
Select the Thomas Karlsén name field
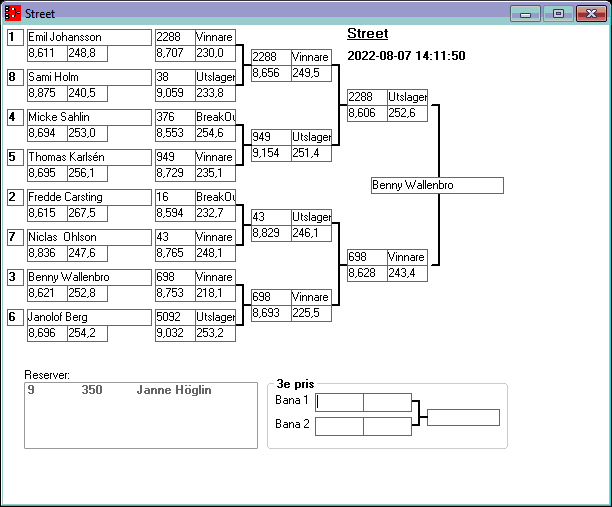tap(89, 157)
